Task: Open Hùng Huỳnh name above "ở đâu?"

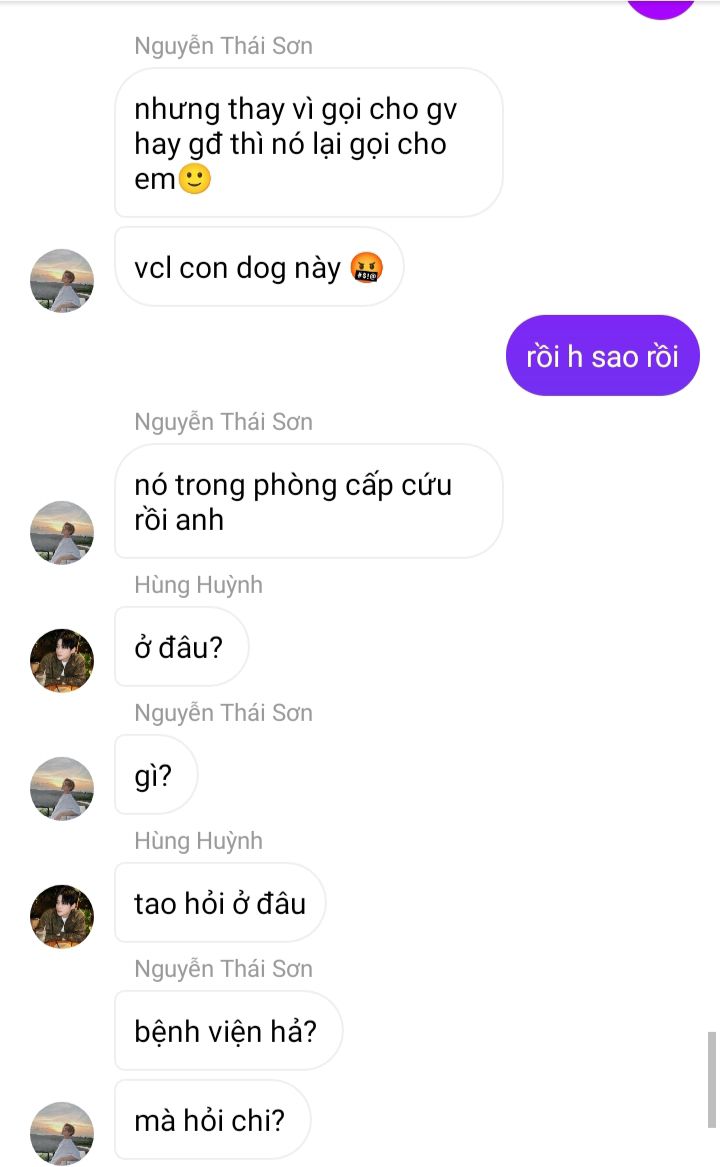Action: 198,585
